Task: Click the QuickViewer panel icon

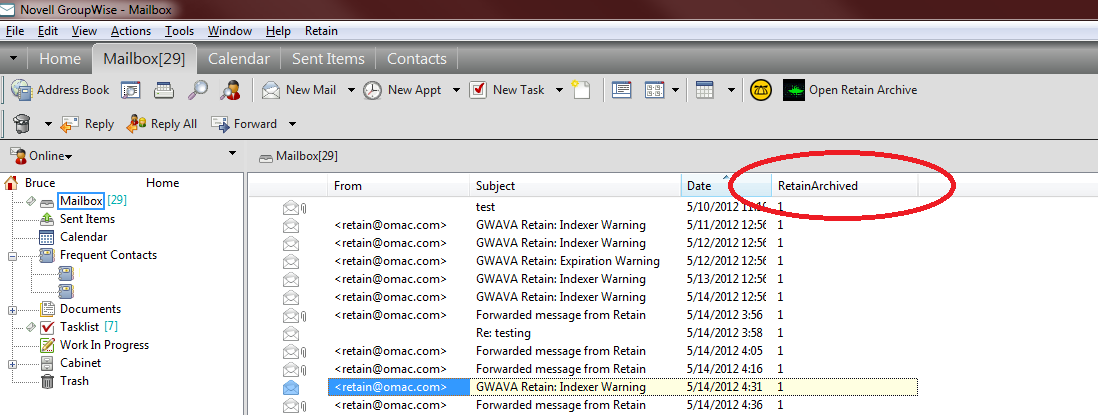Action: [622, 90]
